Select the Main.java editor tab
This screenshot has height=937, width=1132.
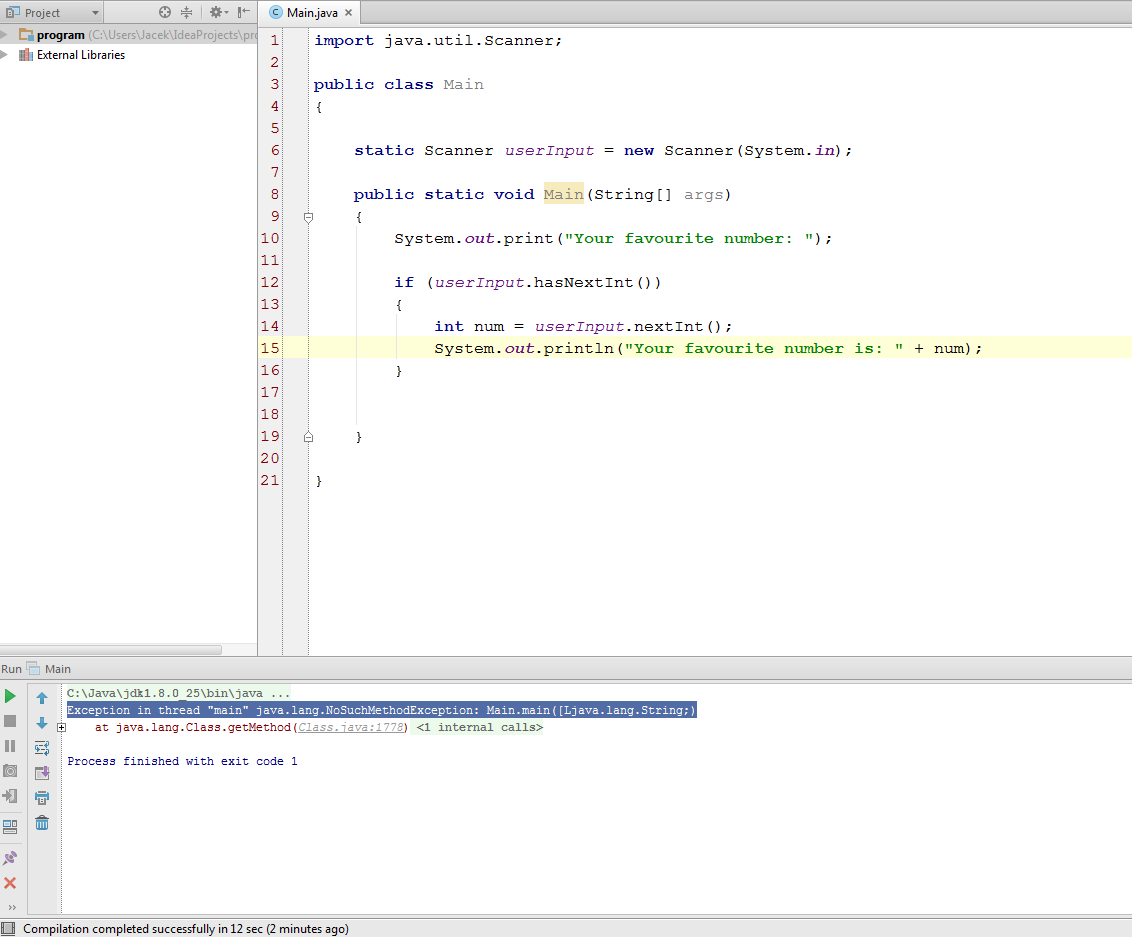pyautogui.click(x=312, y=13)
